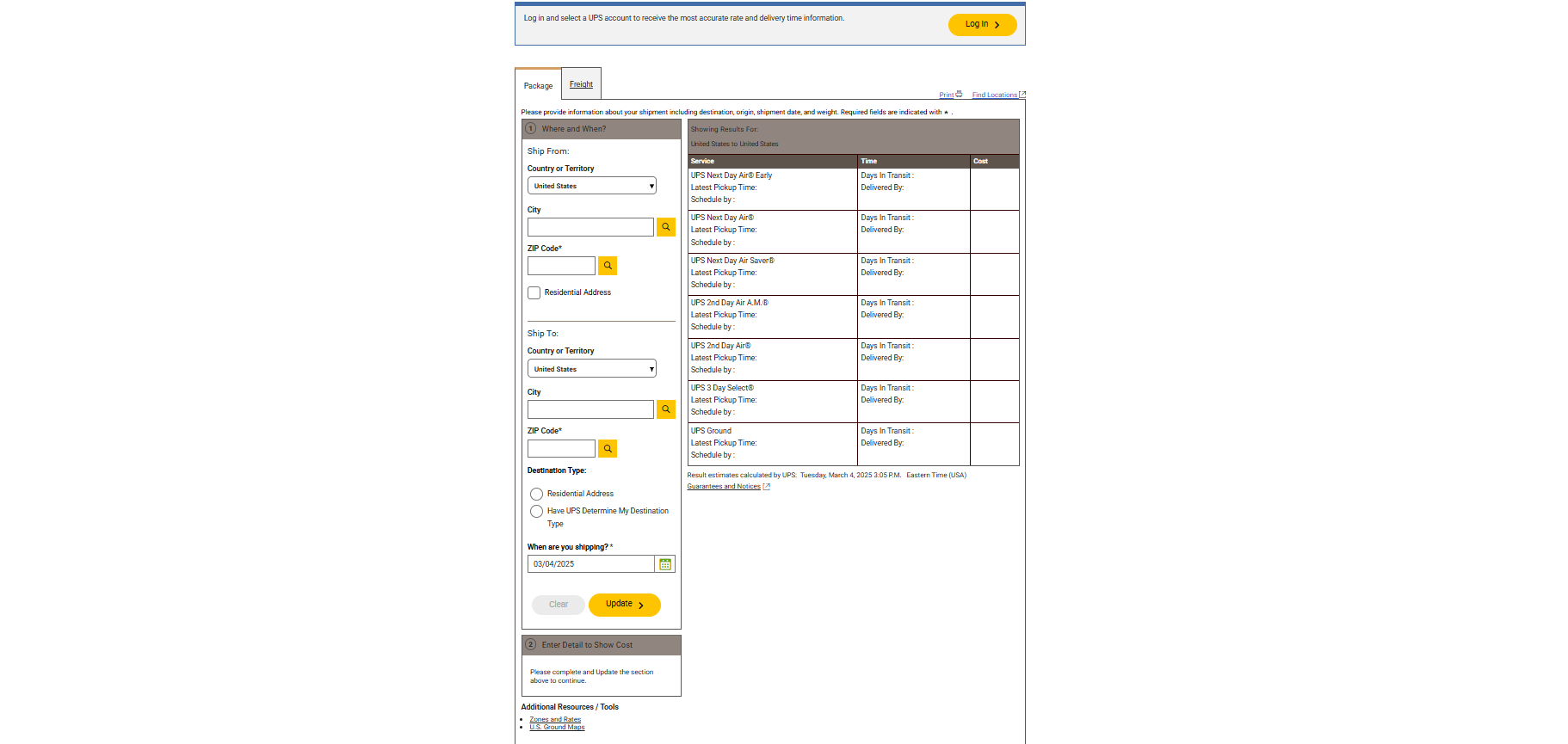
Task: Open the Ship From Country or Territory dropdown
Action: click(592, 186)
